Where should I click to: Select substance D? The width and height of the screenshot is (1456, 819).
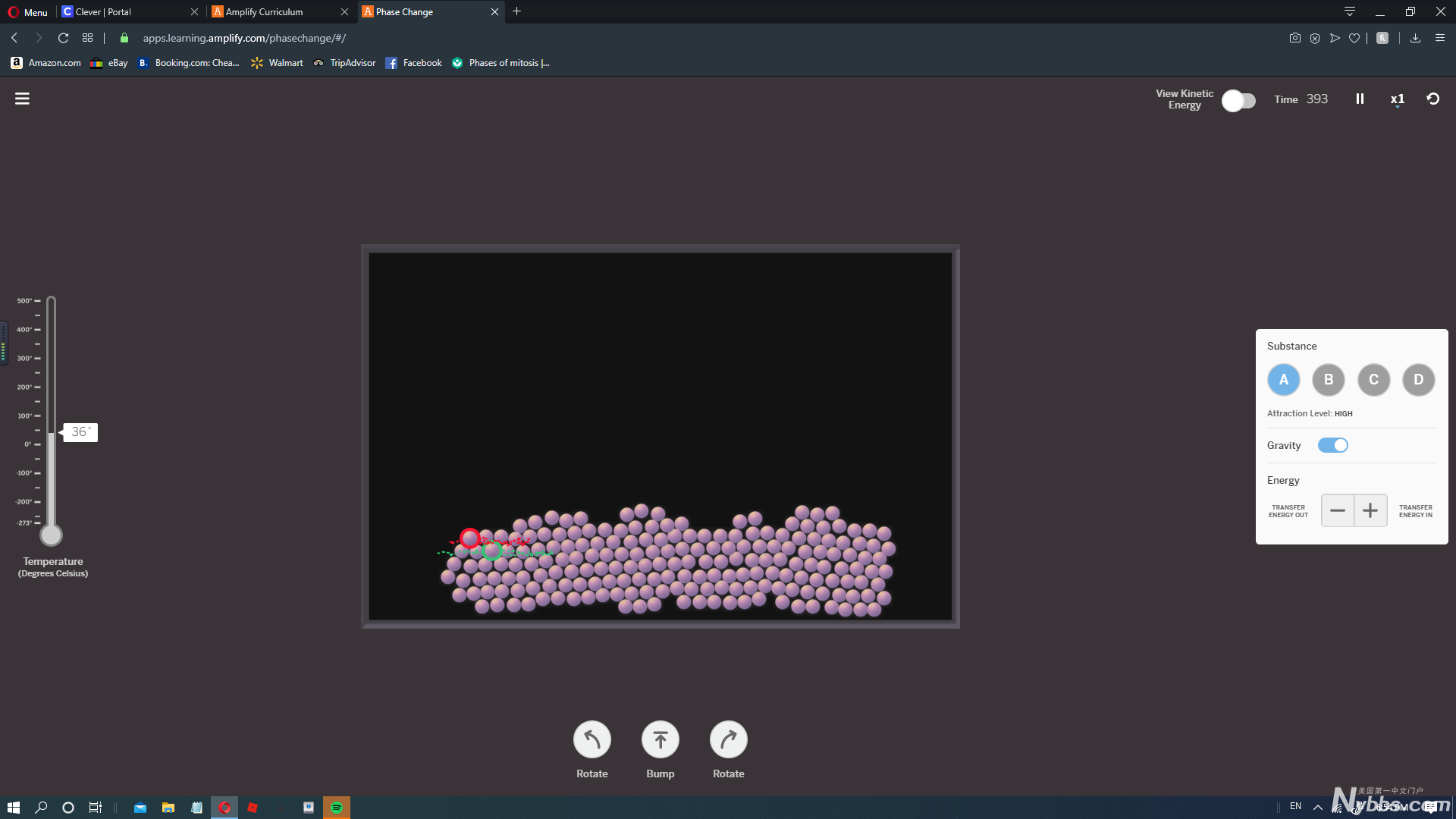1418,380
